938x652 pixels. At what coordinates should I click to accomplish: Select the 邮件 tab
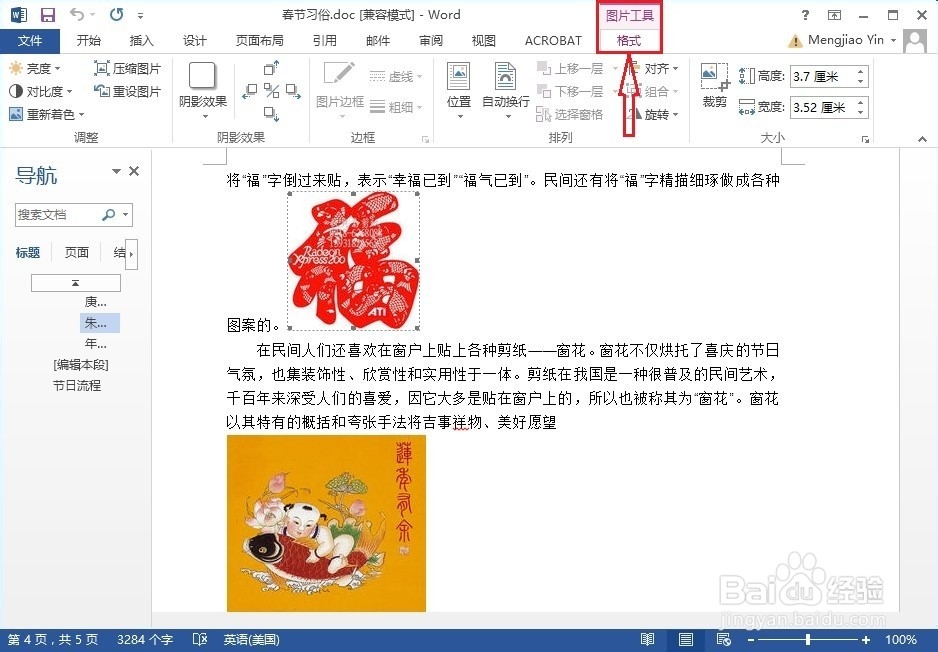pyautogui.click(x=377, y=41)
